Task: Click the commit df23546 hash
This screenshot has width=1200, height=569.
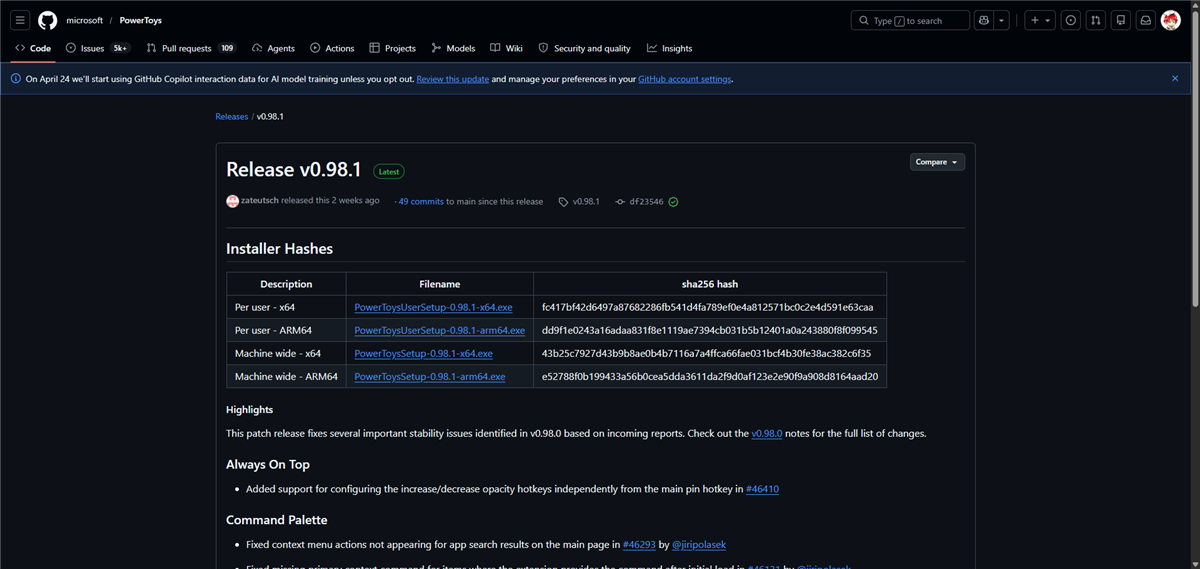Action: [x=646, y=202]
